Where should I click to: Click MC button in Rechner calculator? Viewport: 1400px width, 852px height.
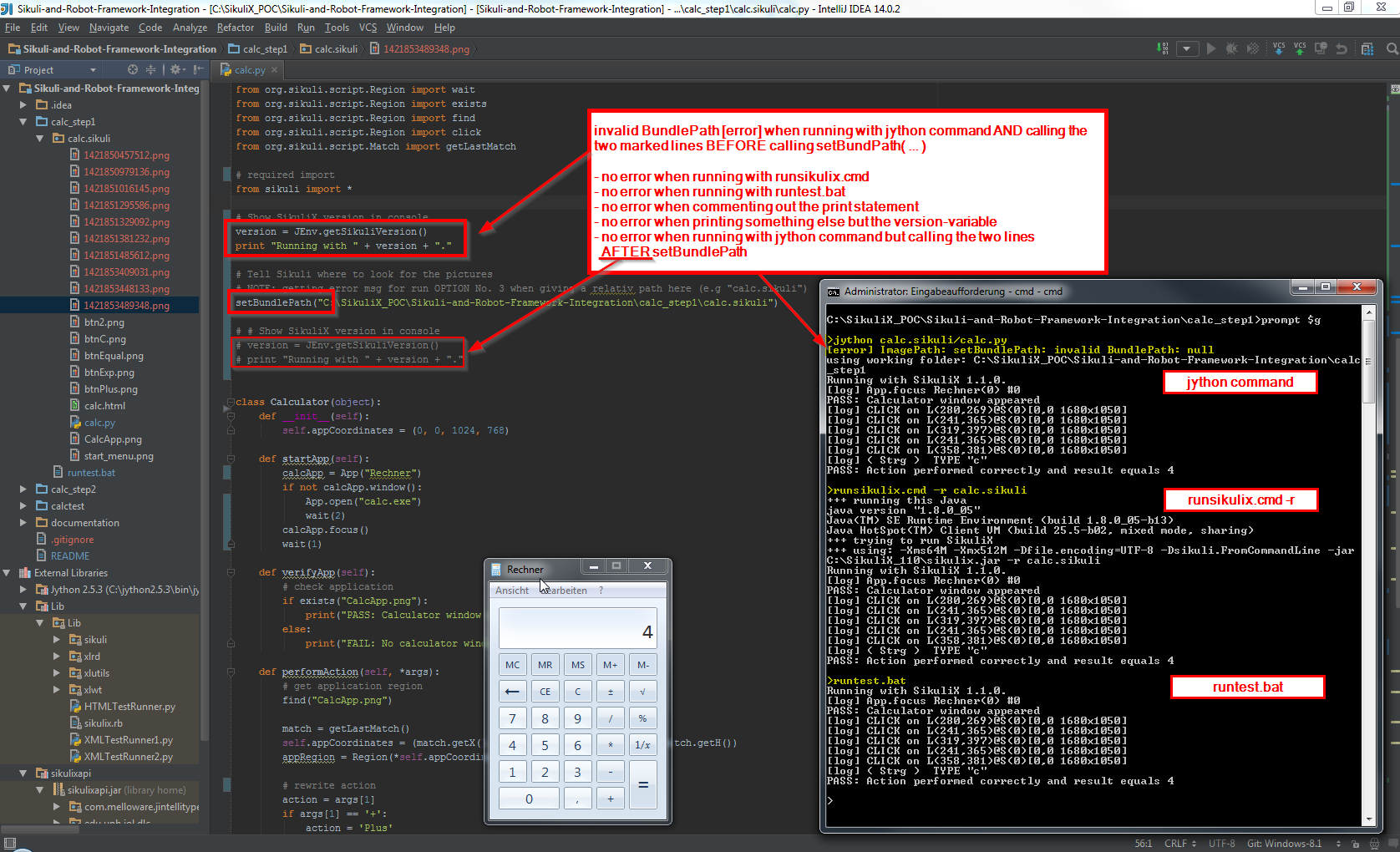click(513, 665)
